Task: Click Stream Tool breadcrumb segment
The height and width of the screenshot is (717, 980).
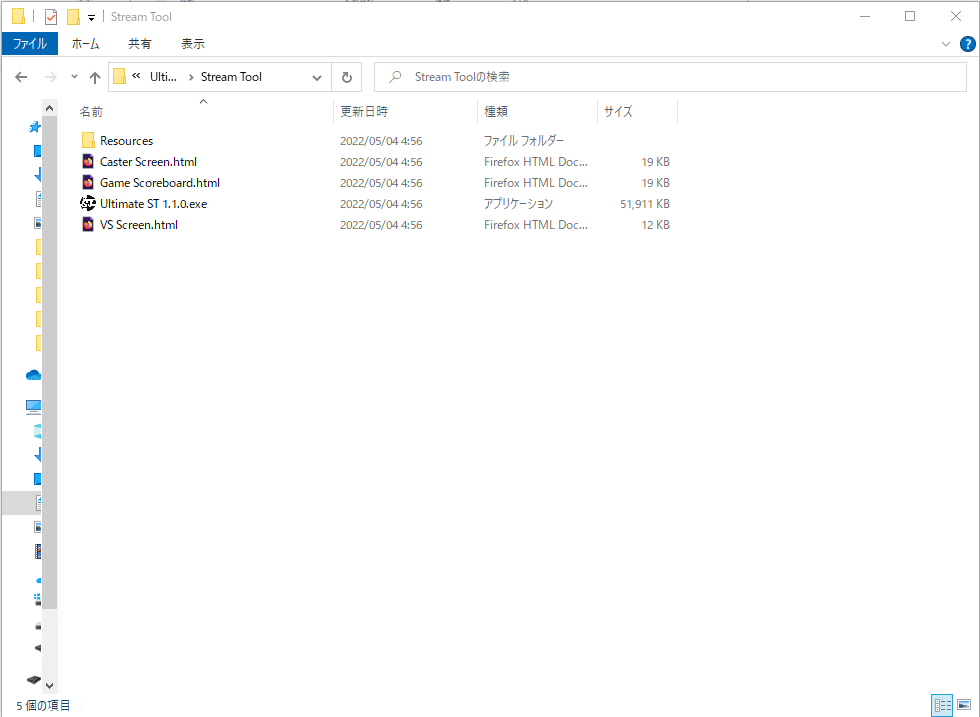Action: pyautogui.click(x=231, y=77)
